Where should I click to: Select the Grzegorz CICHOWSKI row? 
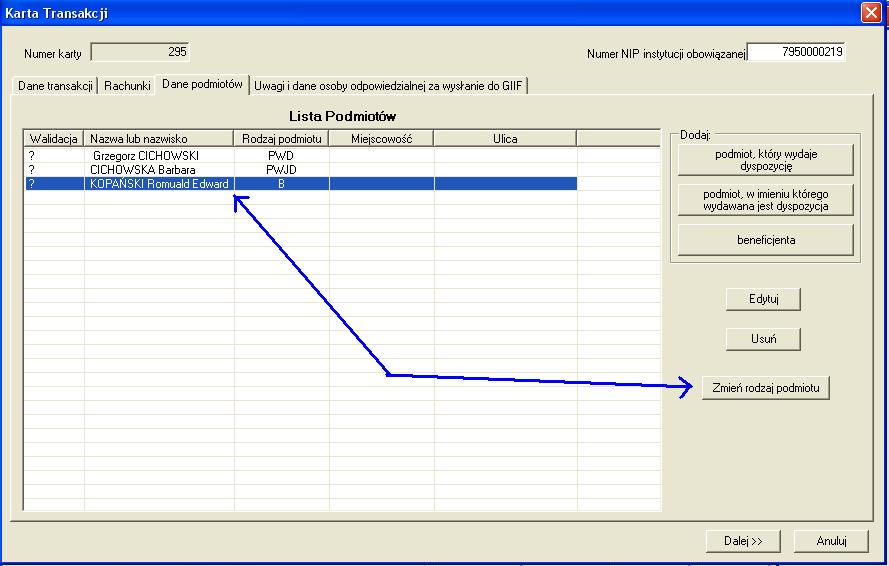pyautogui.click(x=300, y=155)
